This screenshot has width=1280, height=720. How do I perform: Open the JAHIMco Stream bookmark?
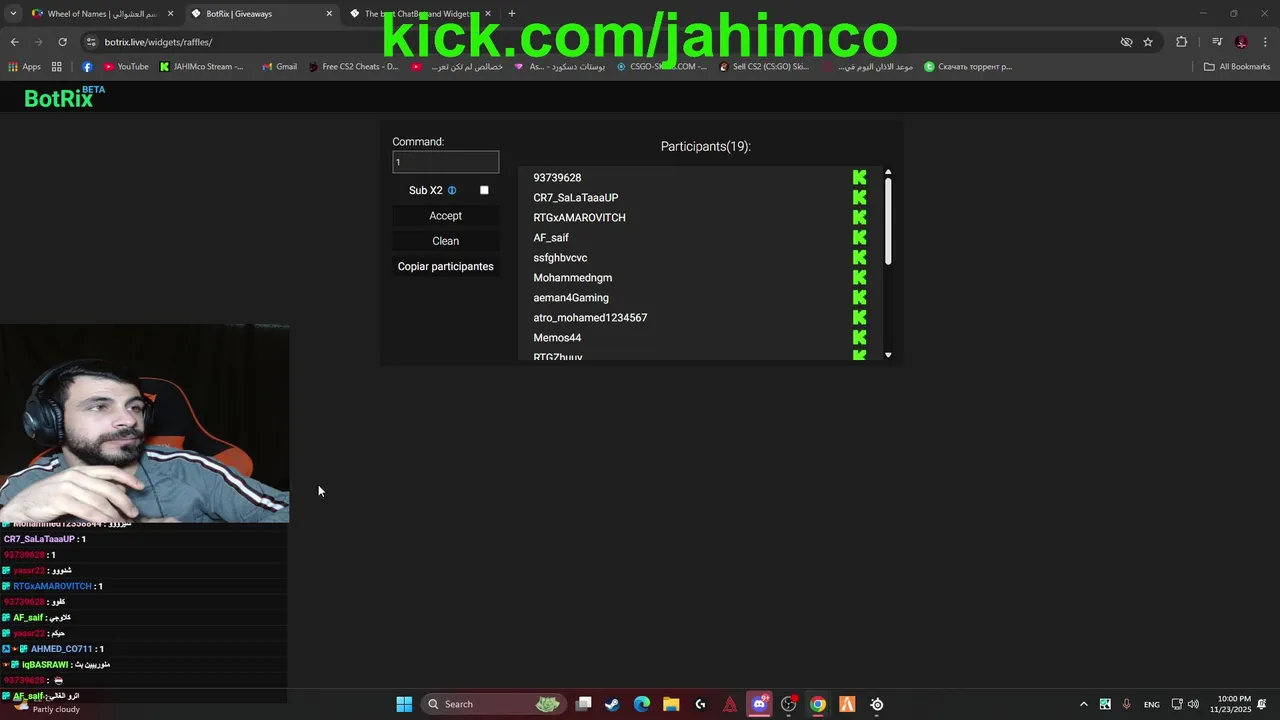(x=201, y=67)
